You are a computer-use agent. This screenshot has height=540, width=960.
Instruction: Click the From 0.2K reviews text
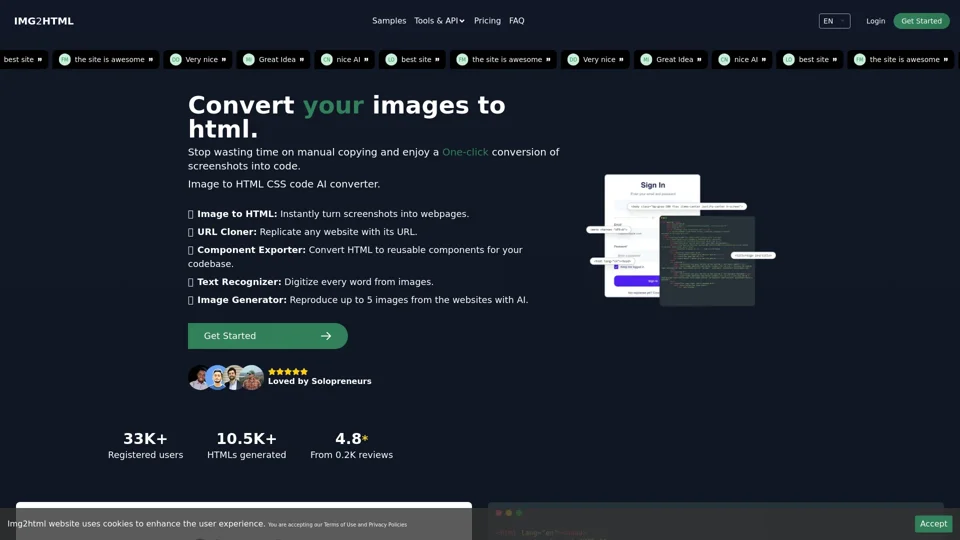coord(351,455)
